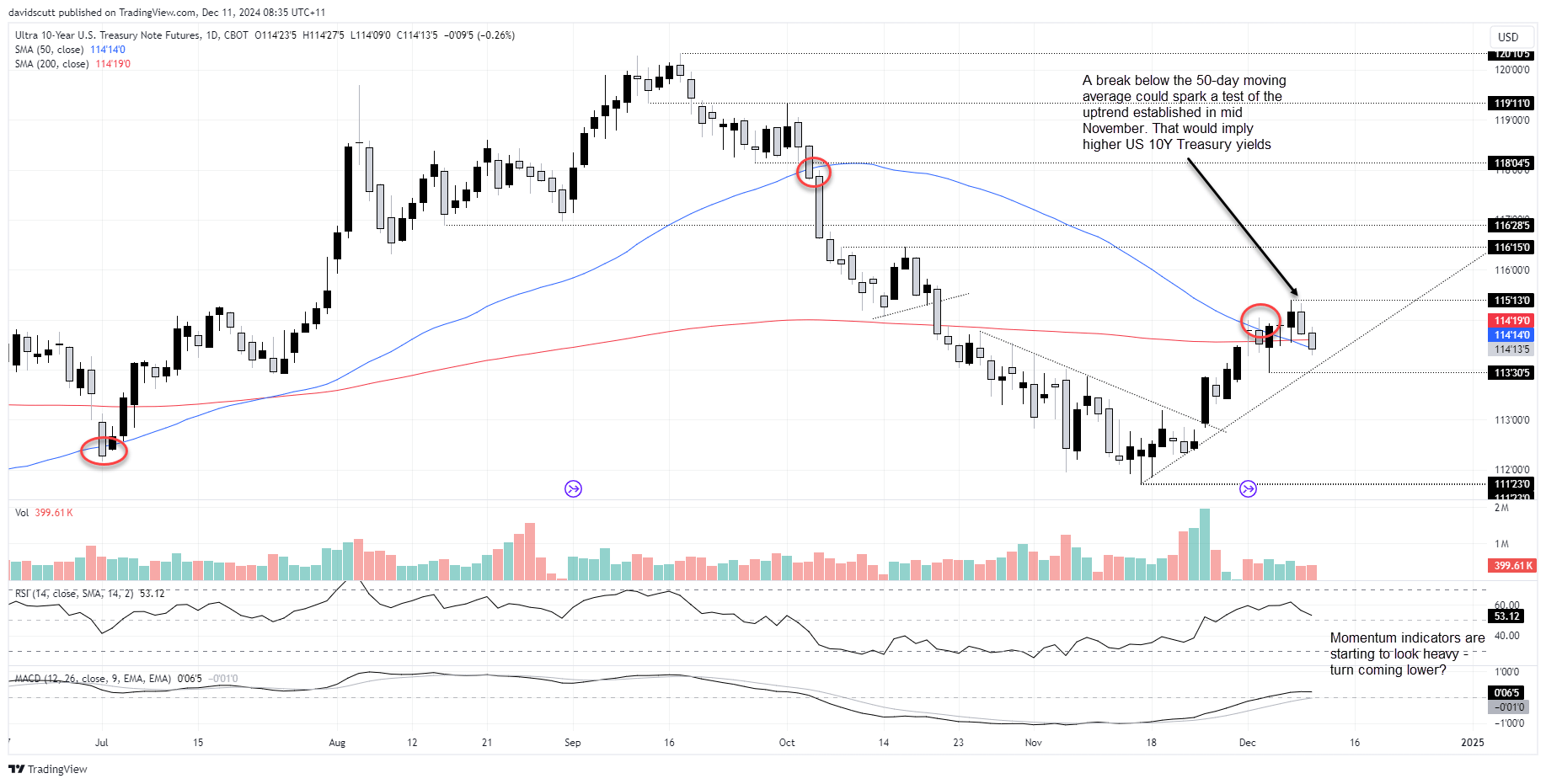1546x784 pixels.
Task: Click the Aug label on the date axis
Action: click(337, 743)
